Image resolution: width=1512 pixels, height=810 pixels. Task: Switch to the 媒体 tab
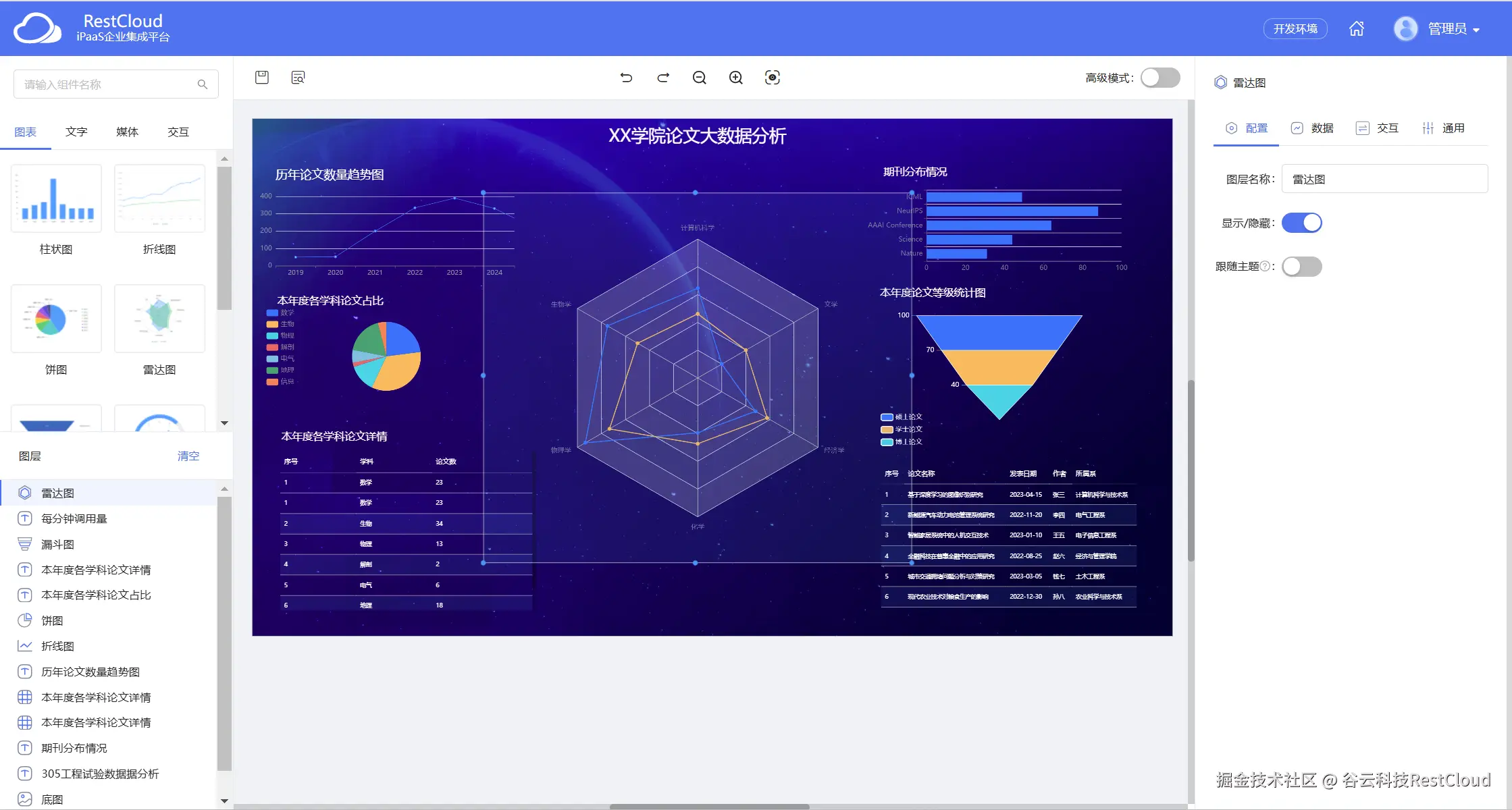tap(127, 132)
